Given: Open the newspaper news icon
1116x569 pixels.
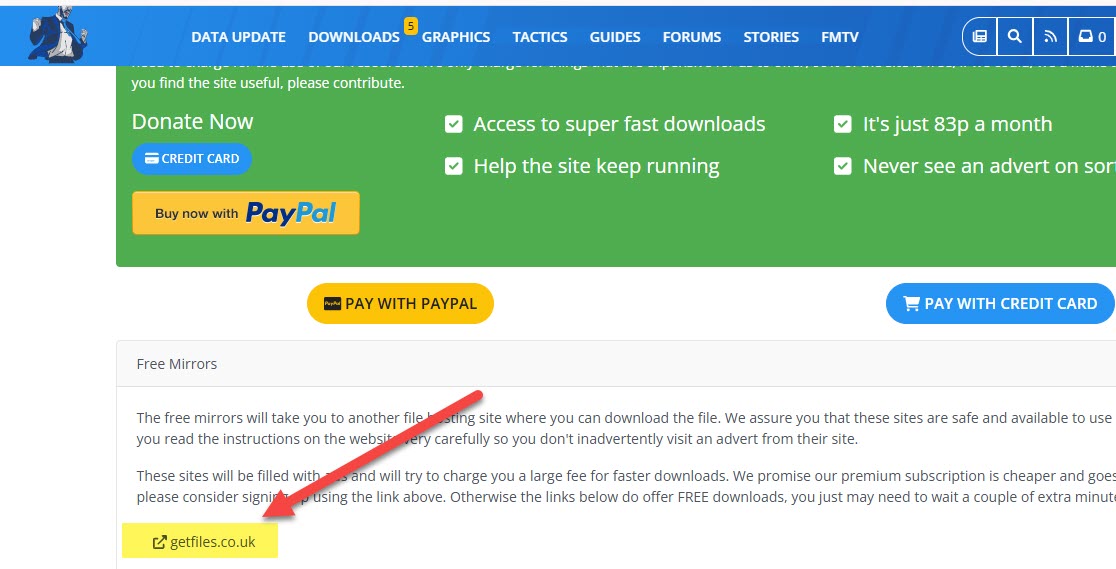Looking at the screenshot, I should pyautogui.click(x=980, y=37).
